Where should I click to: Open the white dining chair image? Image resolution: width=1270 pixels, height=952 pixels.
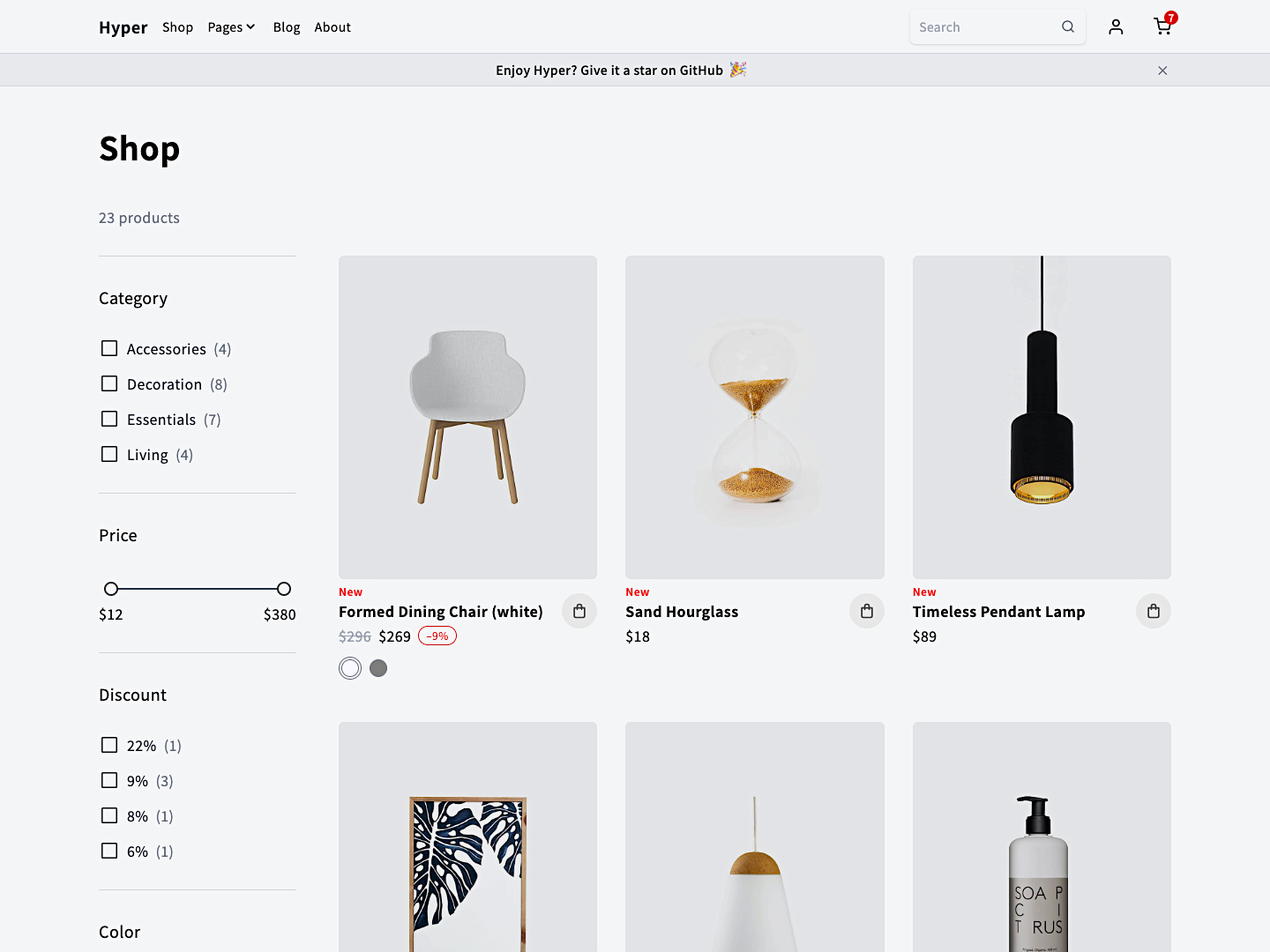(x=467, y=417)
